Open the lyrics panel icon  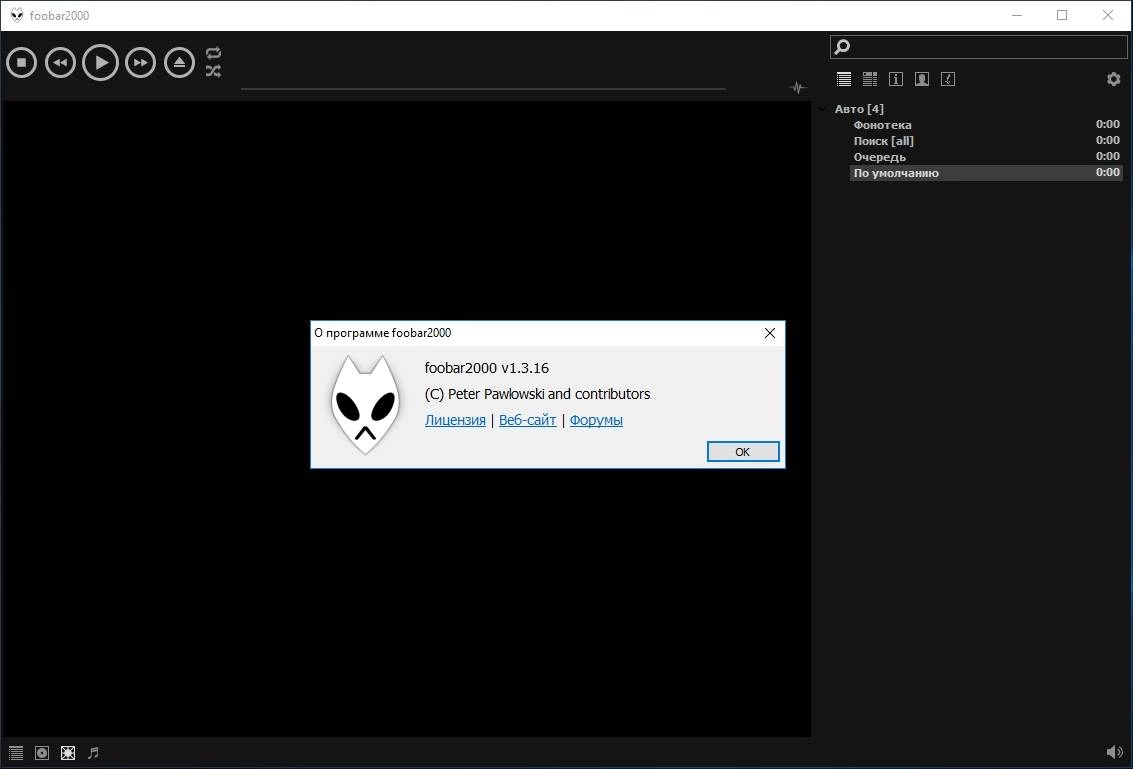tap(948, 79)
